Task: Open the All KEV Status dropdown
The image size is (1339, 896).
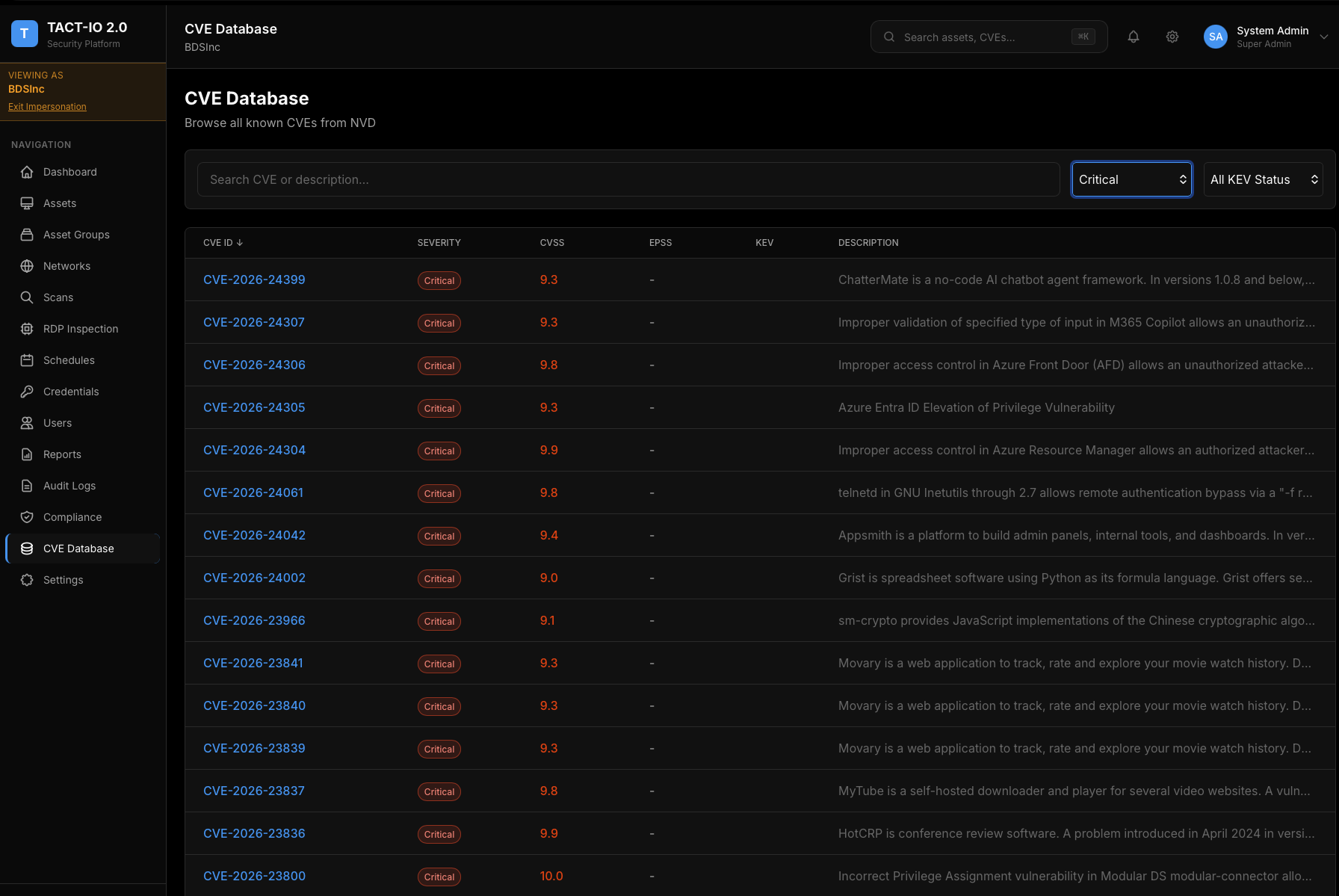Action: point(1263,179)
